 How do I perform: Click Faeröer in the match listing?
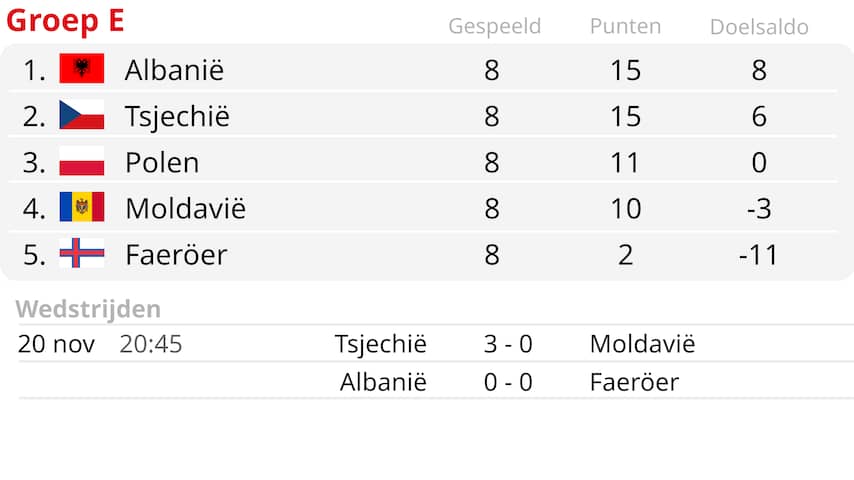(634, 382)
